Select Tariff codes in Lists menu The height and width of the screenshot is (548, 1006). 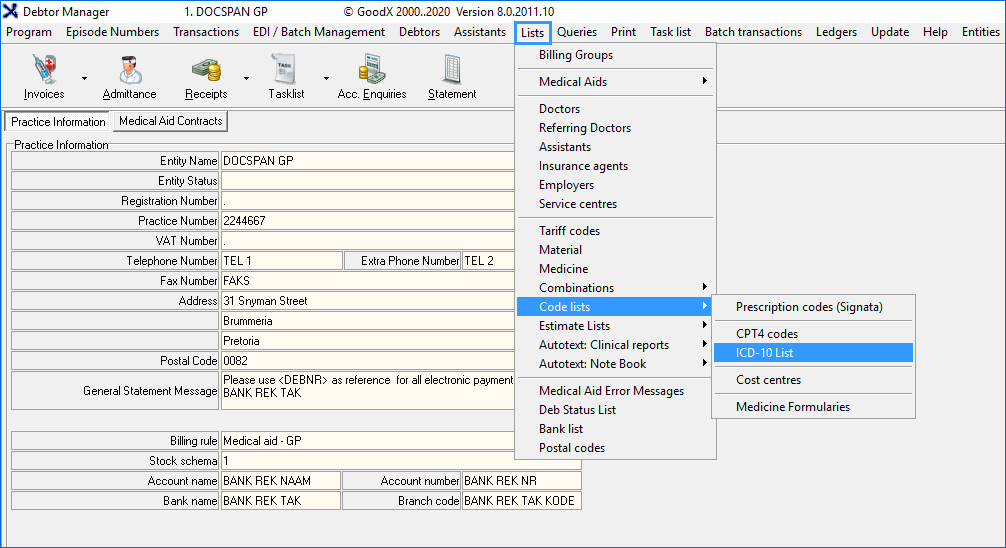570,231
